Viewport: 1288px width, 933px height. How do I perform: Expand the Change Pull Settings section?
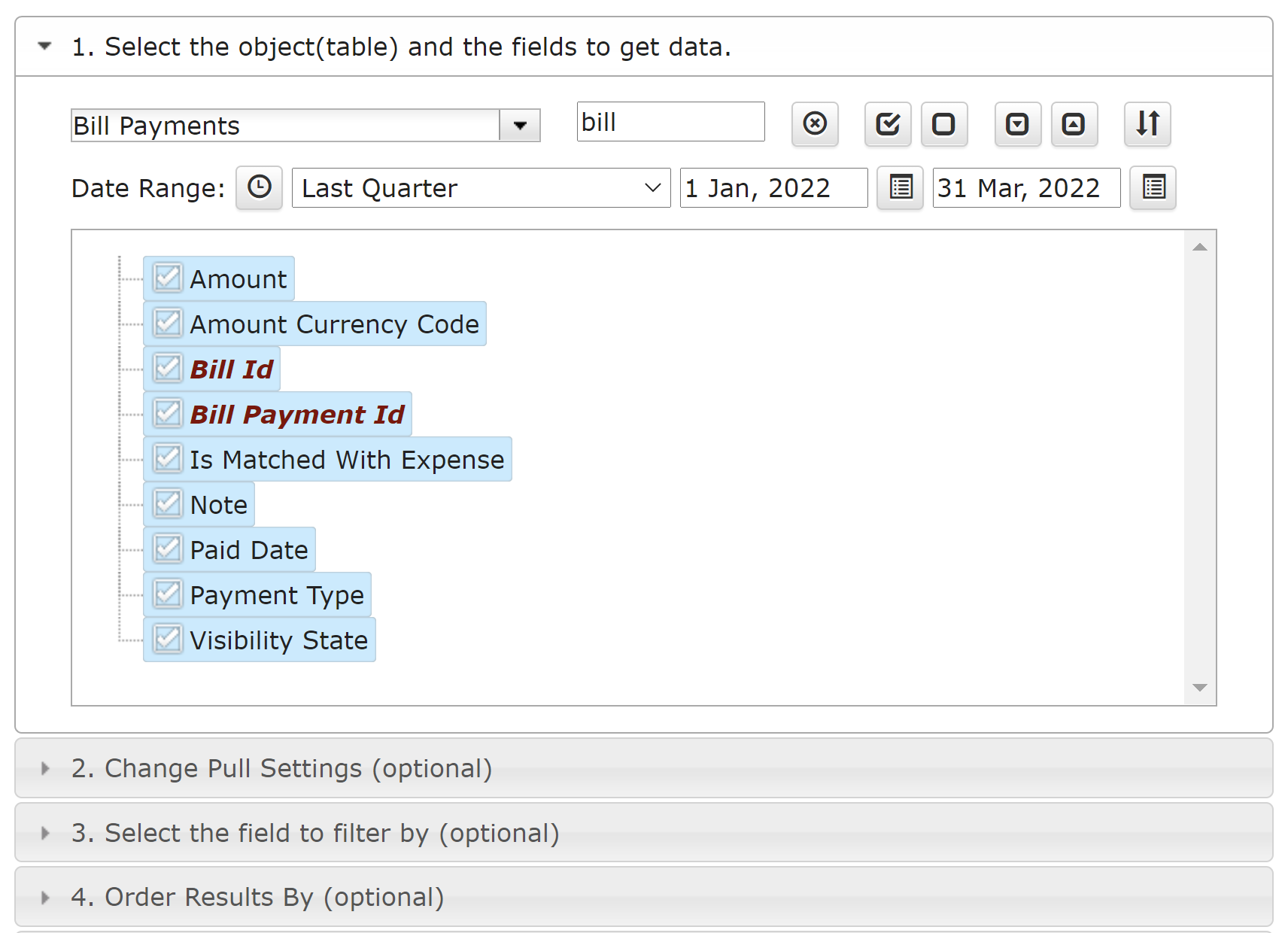[281, 768]
